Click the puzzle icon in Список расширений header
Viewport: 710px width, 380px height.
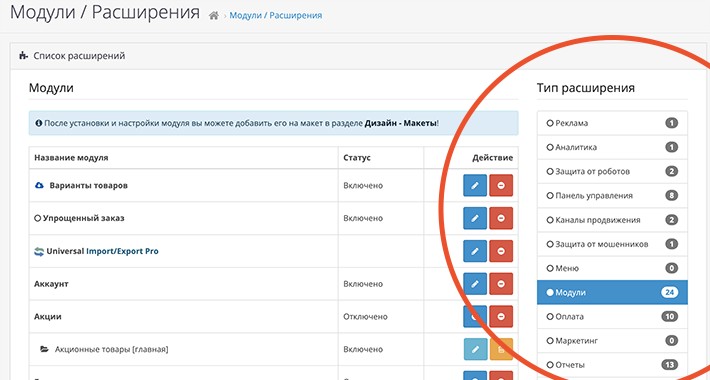[x=23, y=56]
